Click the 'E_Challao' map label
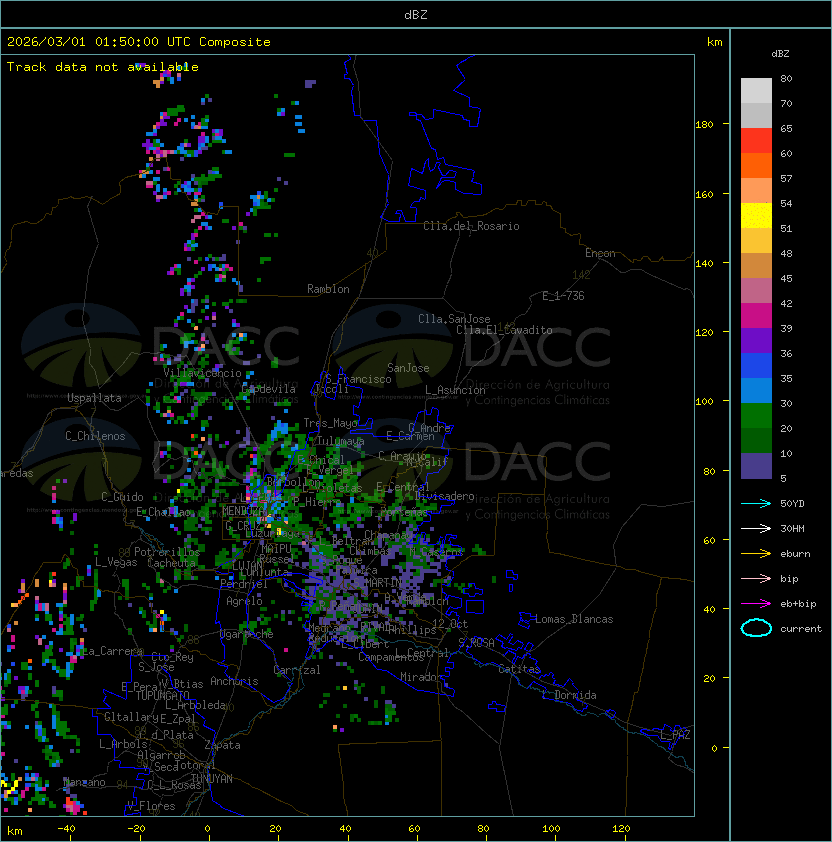Viewport: 832px width, 842px height. tap(163, 512)
